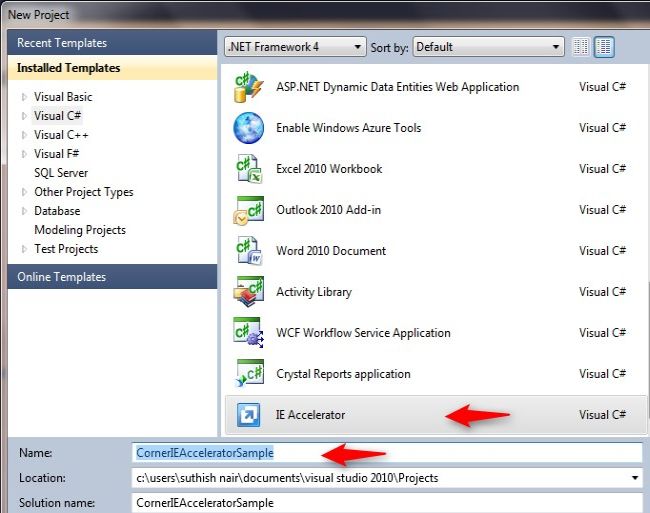
Task: Click the Enable Windows Azure Tools globe icon
Action: 248,128
